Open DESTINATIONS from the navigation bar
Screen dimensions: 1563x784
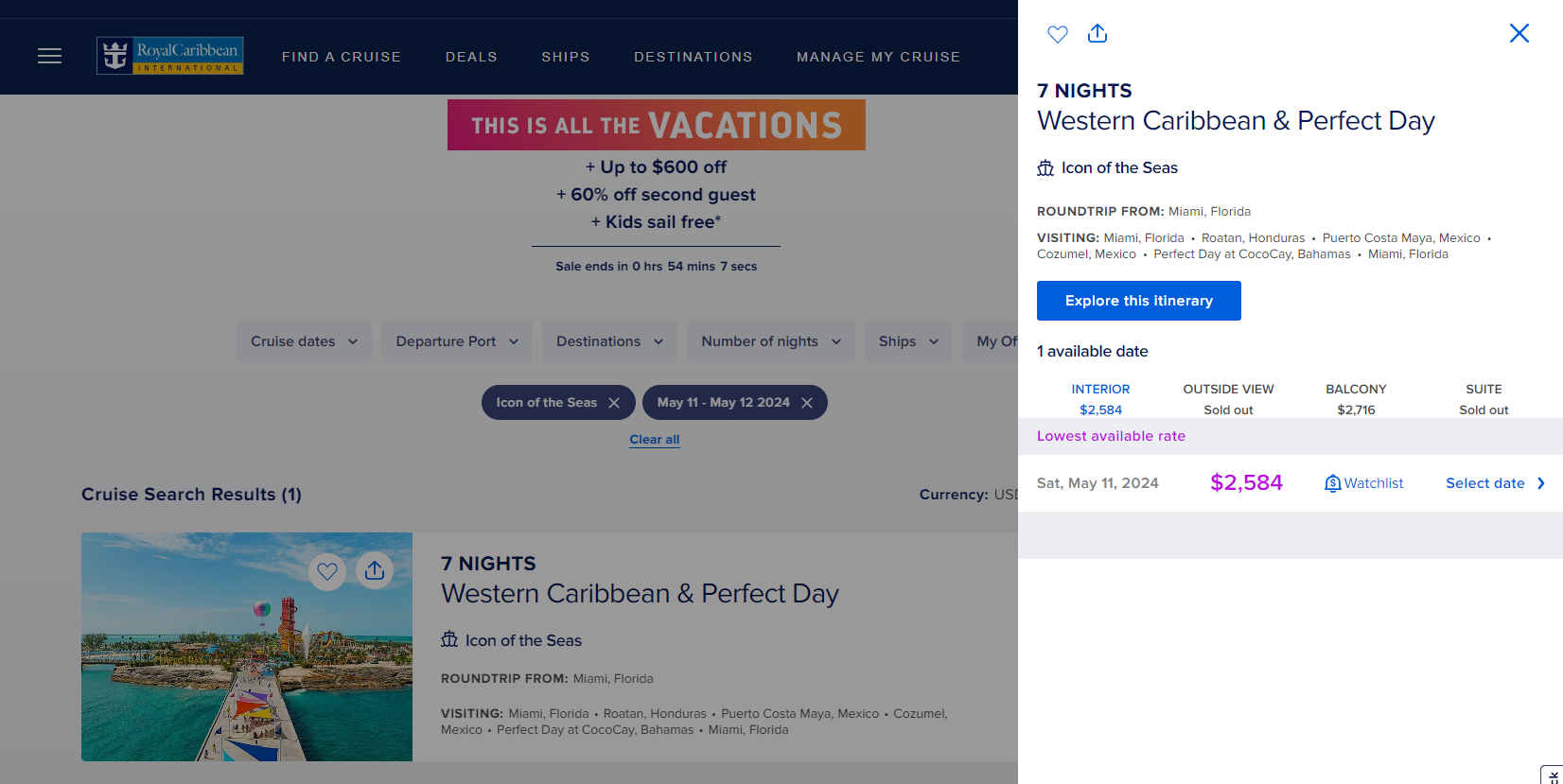694,57
